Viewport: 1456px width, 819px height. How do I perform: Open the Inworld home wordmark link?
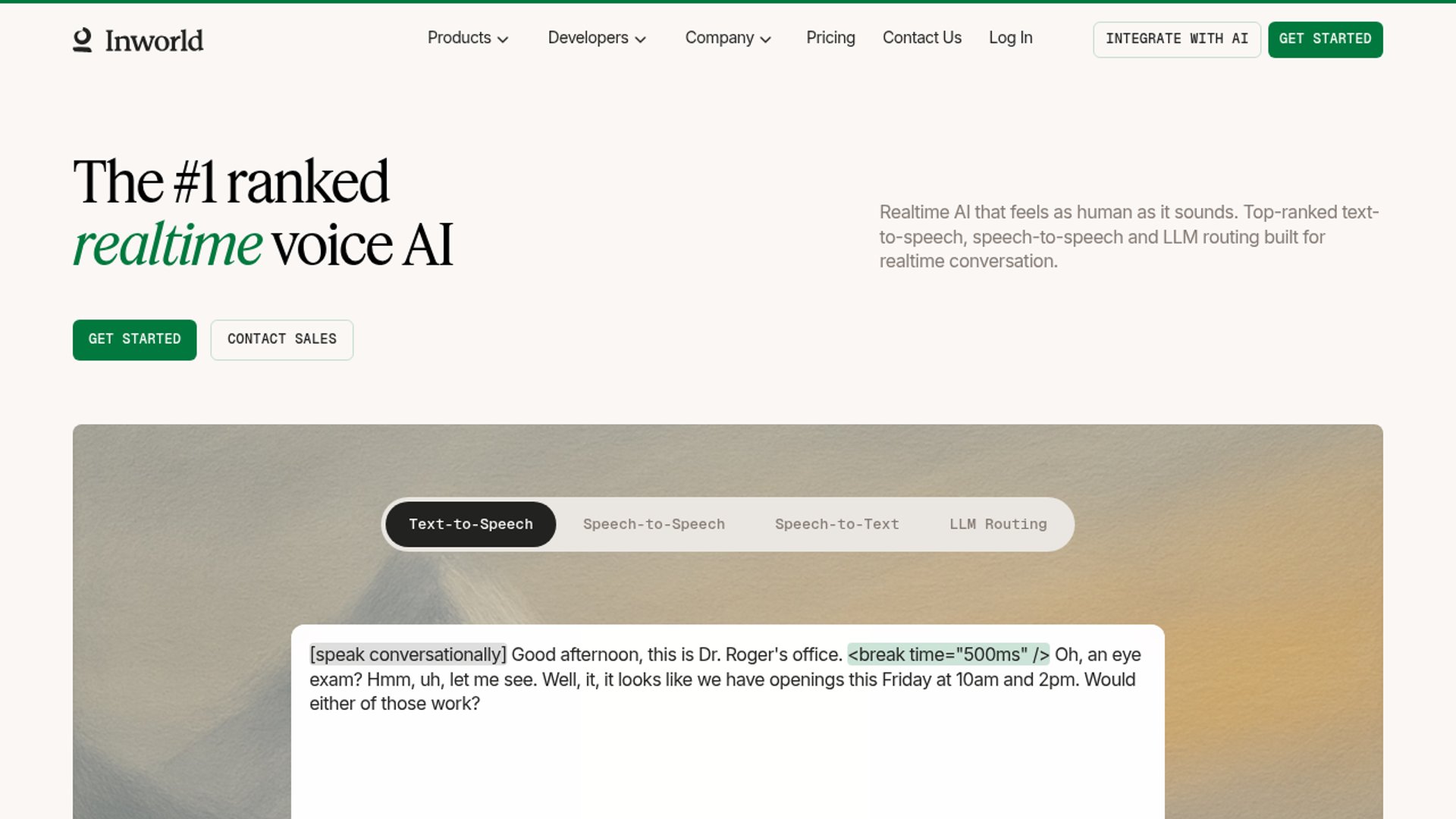[x=154, y=40]
